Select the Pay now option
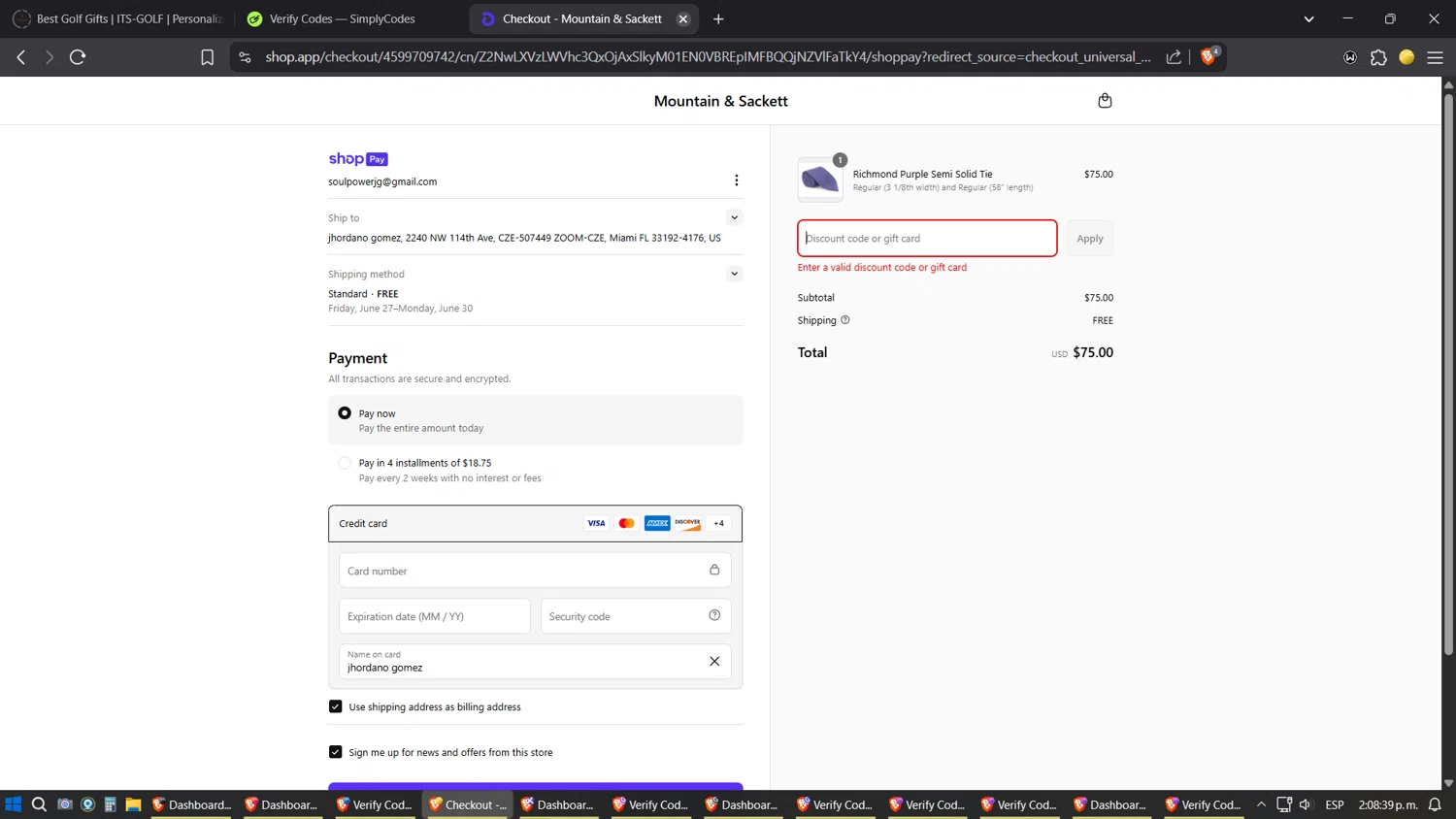 345,413
